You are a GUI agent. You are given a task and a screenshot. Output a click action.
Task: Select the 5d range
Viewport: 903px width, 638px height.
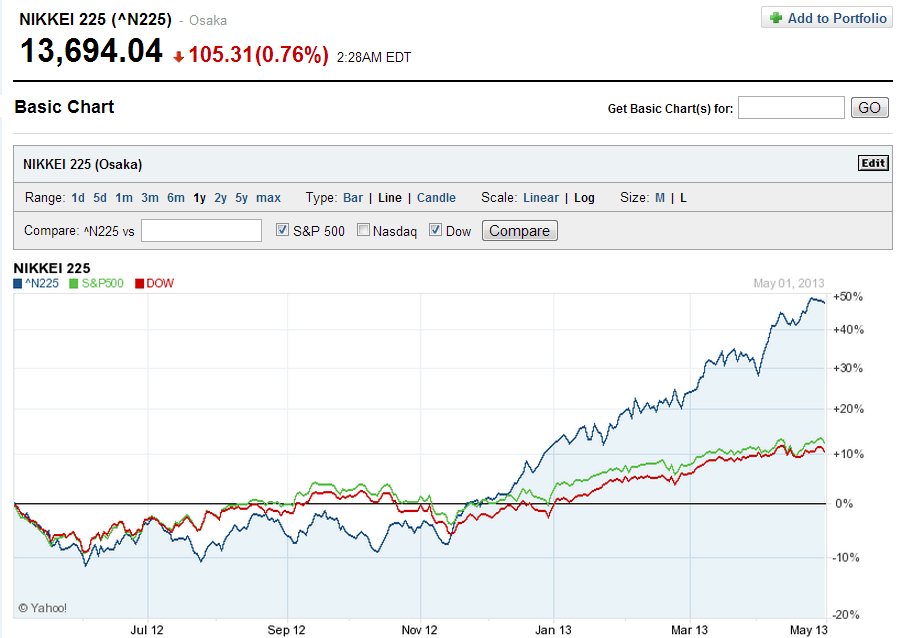pyautogui.click(x=100, y=198)
